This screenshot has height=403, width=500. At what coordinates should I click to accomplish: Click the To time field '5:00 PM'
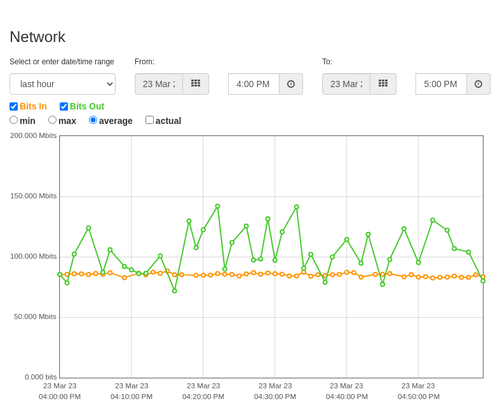(x=441, y=84)
